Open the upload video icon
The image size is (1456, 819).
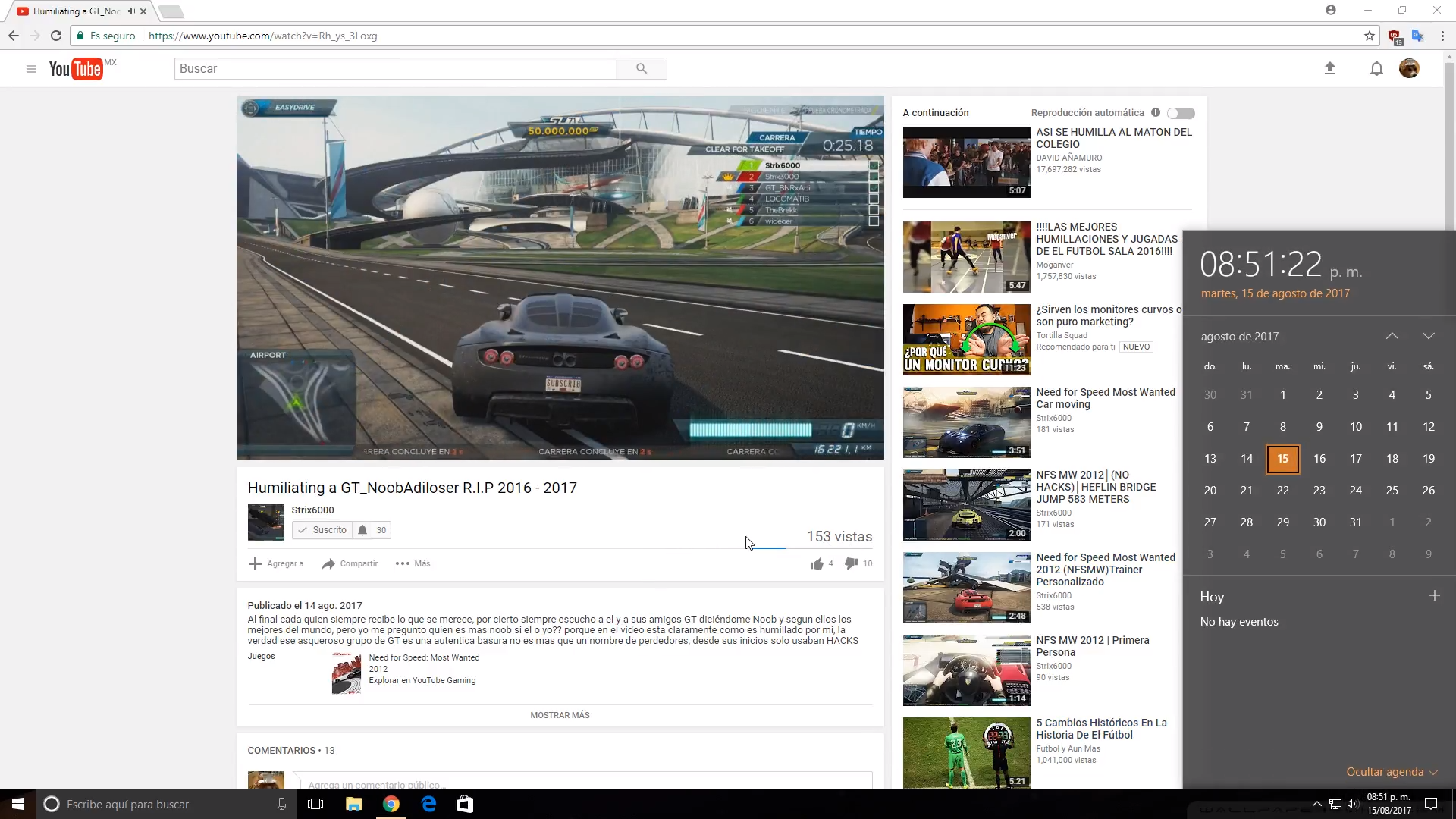tap(1329, 69)
